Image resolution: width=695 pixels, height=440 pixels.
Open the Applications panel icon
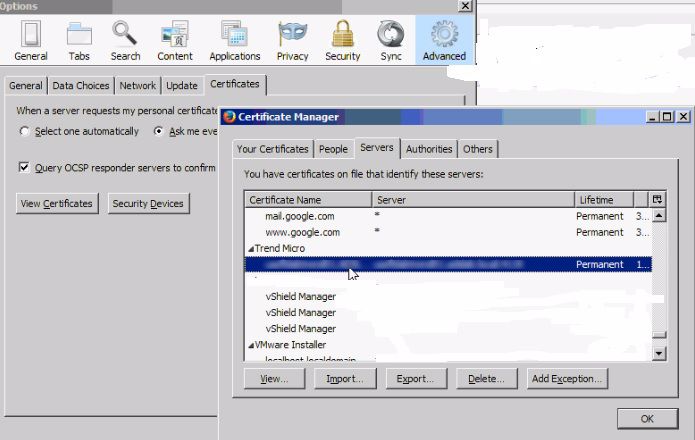(x=235, y=35)
